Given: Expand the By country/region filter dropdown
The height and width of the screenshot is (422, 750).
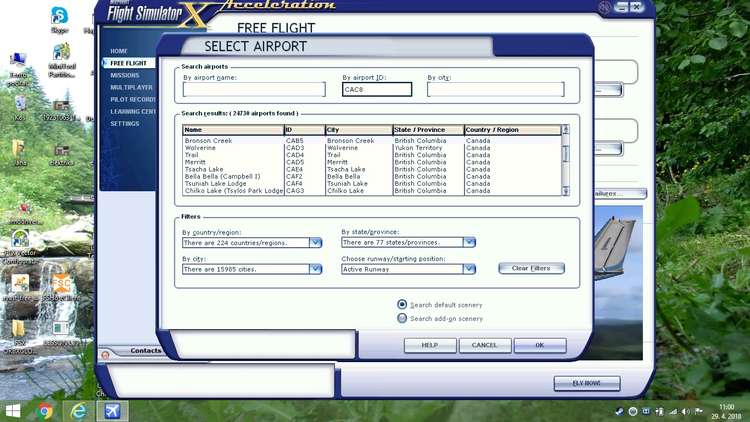Looking at the screenshot, I should 315,243.
